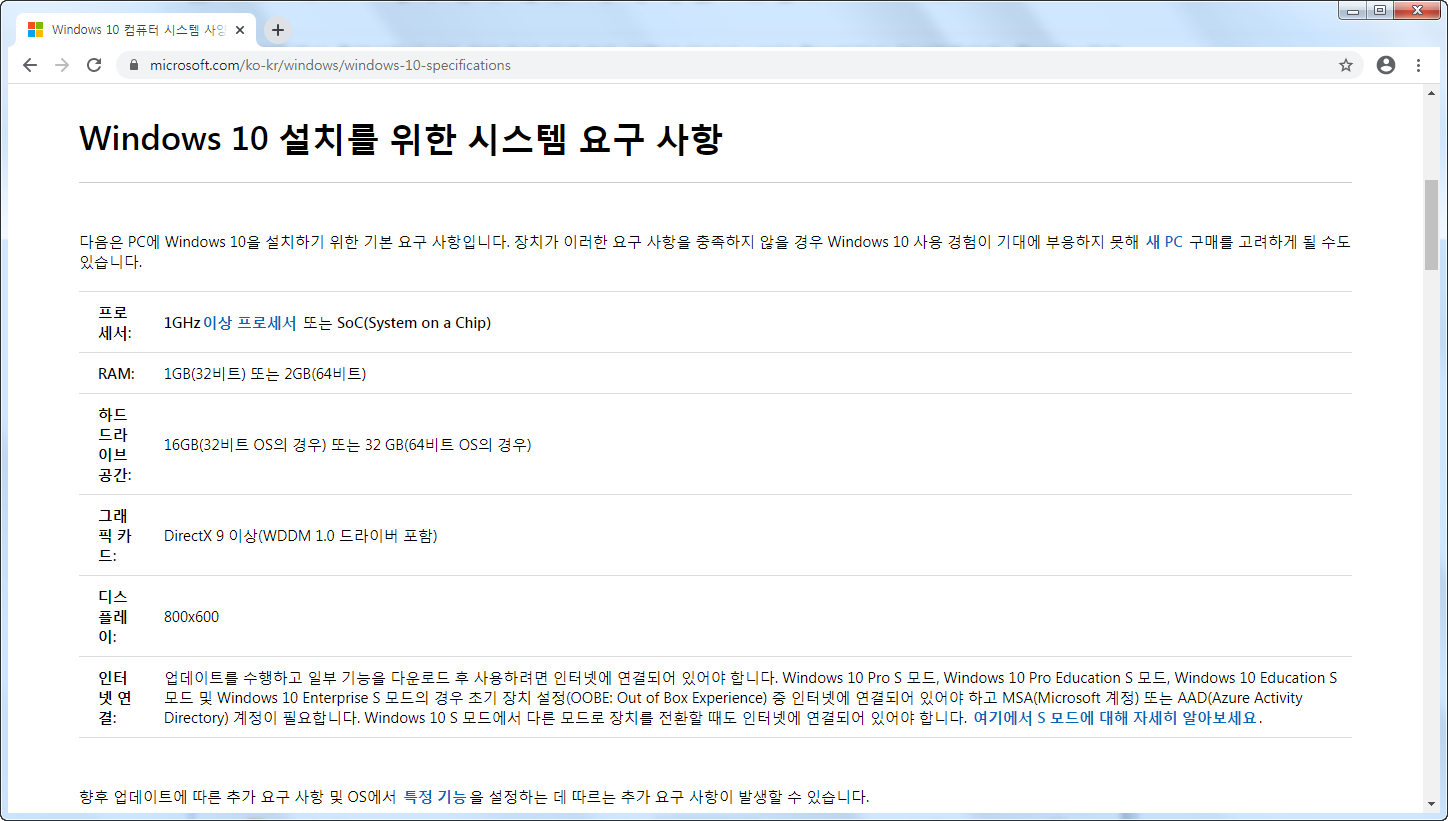The width and height of the screenshot is (1448, 821).
Task: Click the SoC(System on a Chip) text
Action: pos(414,323)
